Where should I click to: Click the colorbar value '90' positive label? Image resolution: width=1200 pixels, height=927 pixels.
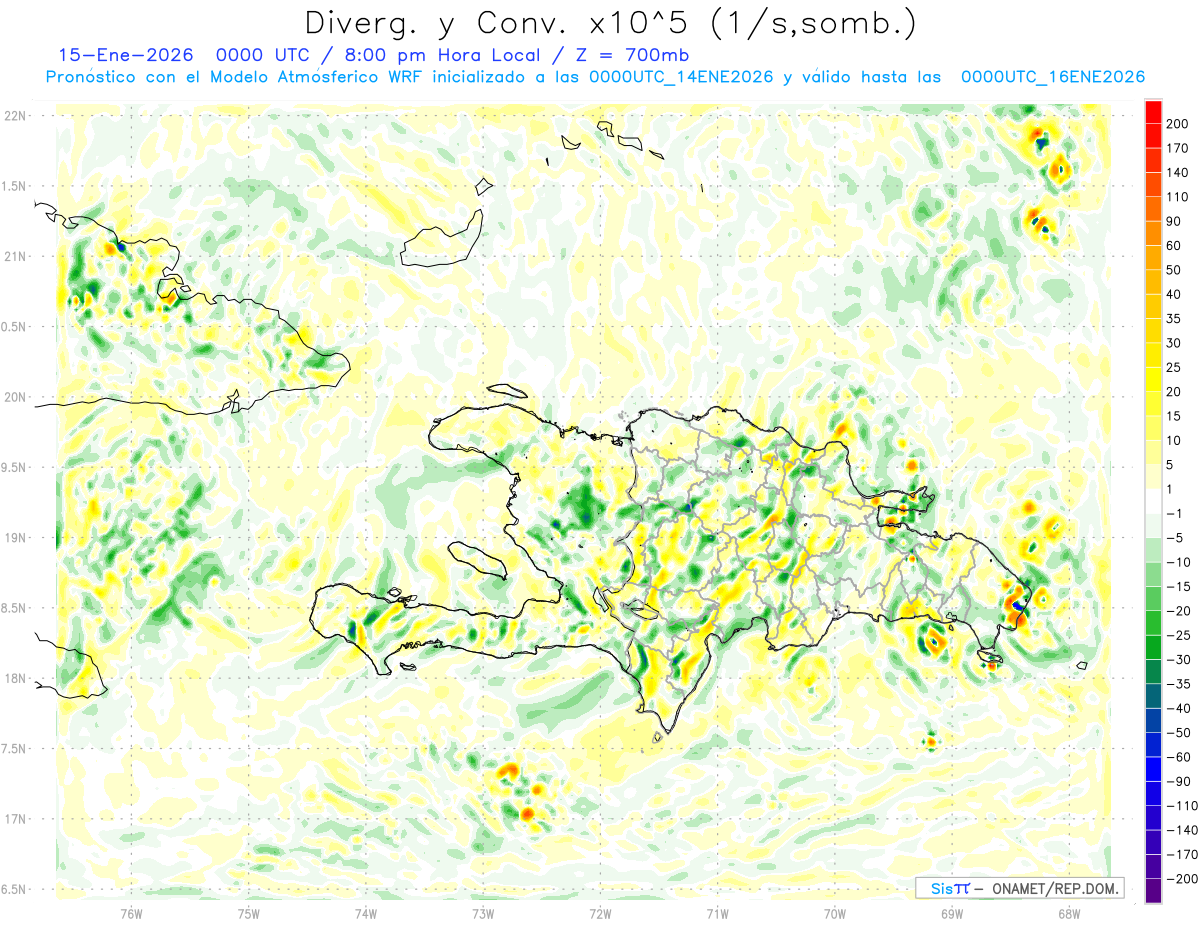tap(1174, 221)
